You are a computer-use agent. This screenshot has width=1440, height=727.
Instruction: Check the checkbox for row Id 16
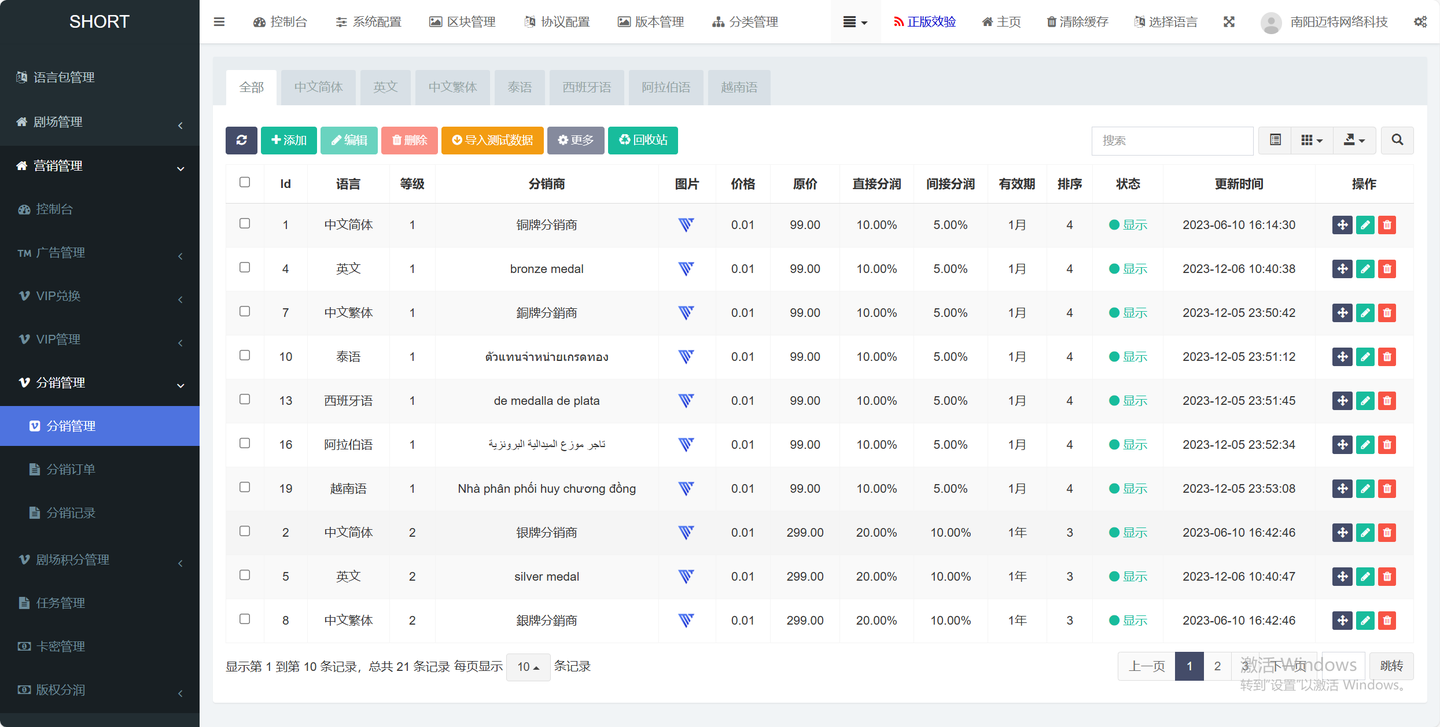point(245,444)
